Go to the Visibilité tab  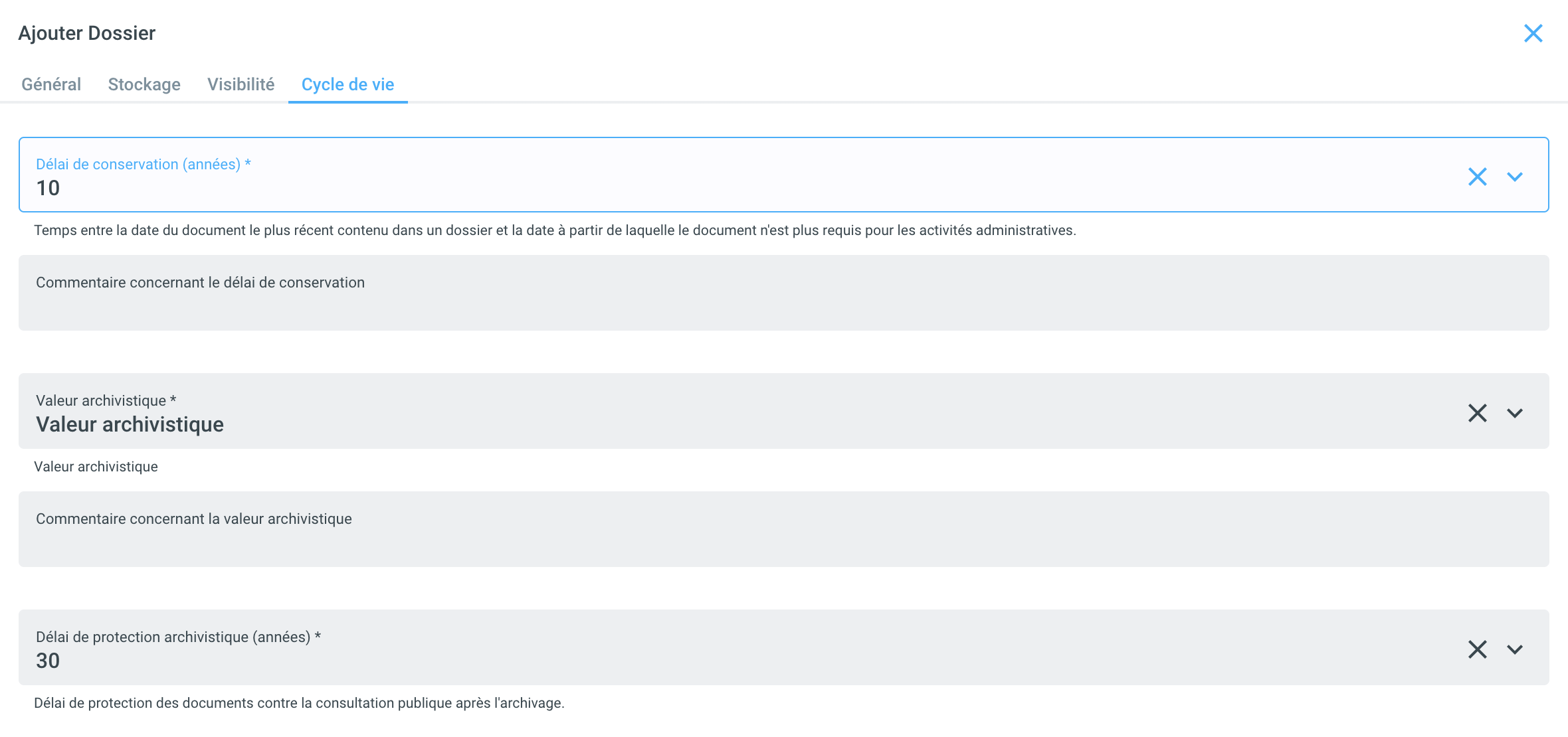(241, 84)
